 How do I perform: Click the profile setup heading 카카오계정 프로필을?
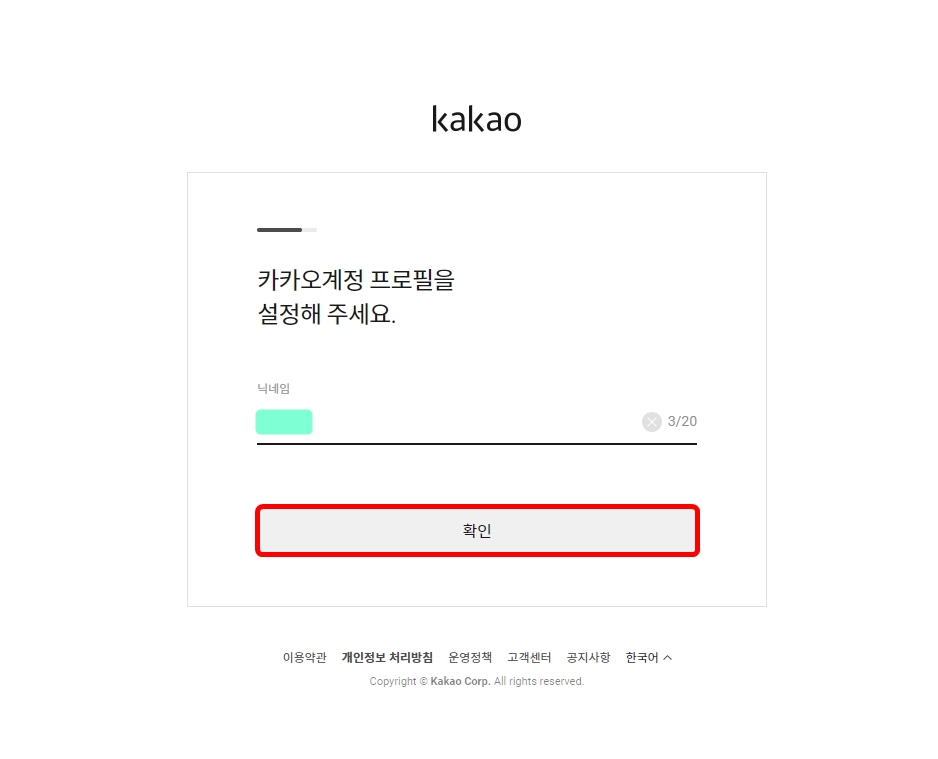(x=355, y=280)
